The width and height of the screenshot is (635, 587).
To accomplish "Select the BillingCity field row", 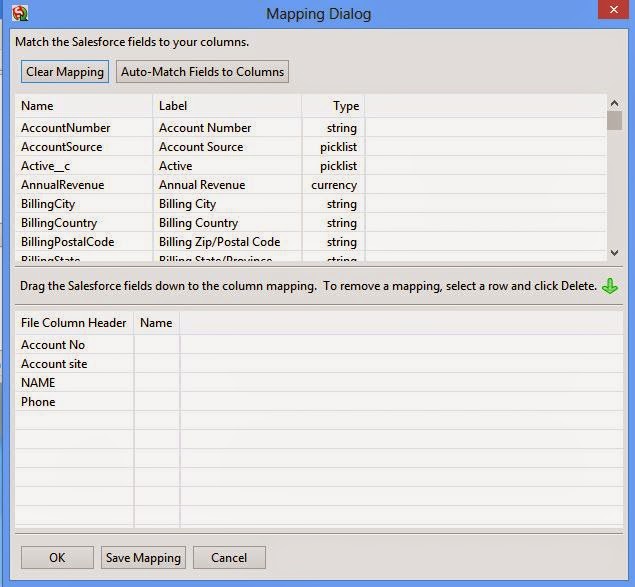I will (311, 204).
